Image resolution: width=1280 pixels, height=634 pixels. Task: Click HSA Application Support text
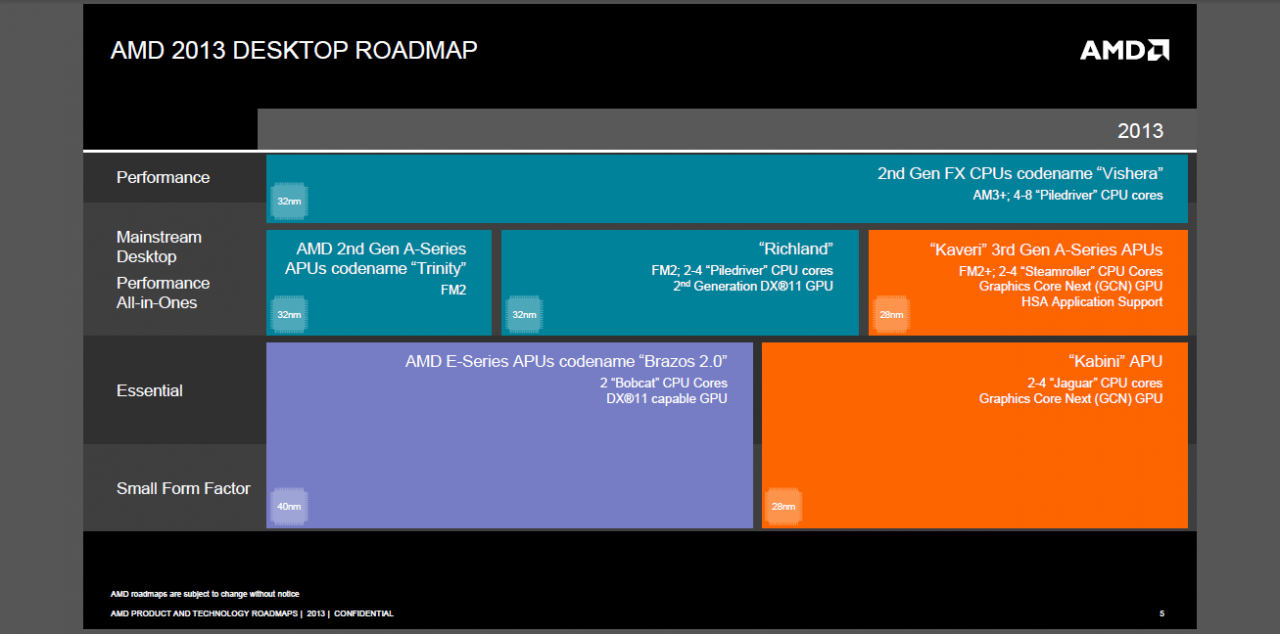(x=1092, y=302)
